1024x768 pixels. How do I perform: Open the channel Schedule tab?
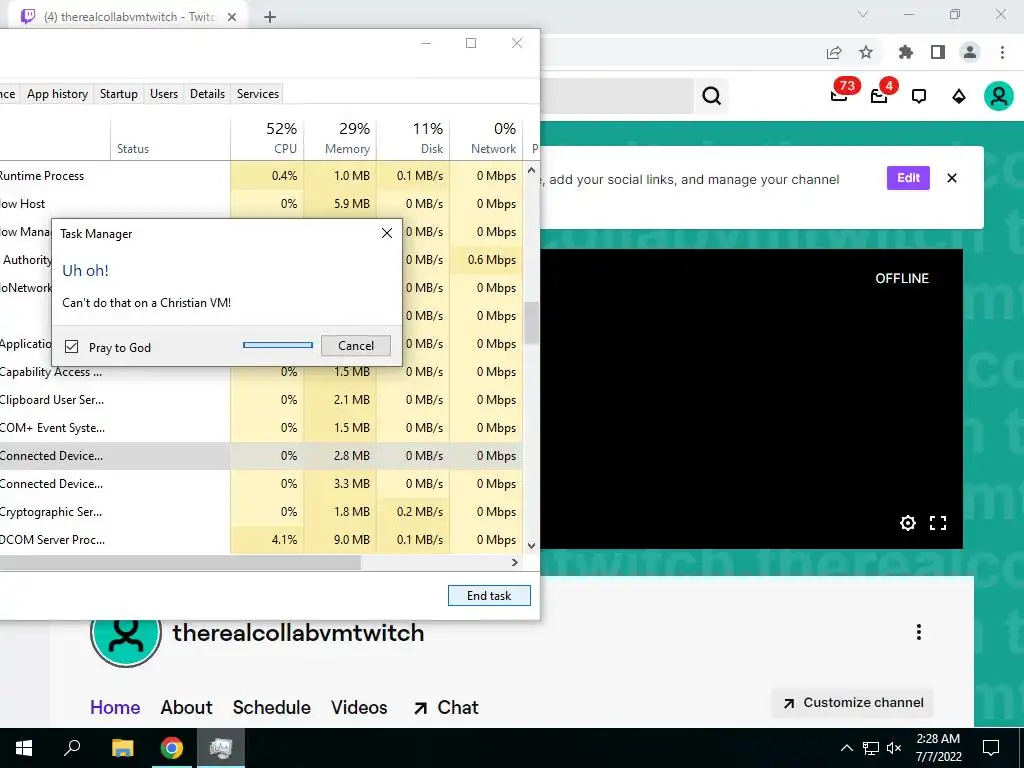[272, 707]
